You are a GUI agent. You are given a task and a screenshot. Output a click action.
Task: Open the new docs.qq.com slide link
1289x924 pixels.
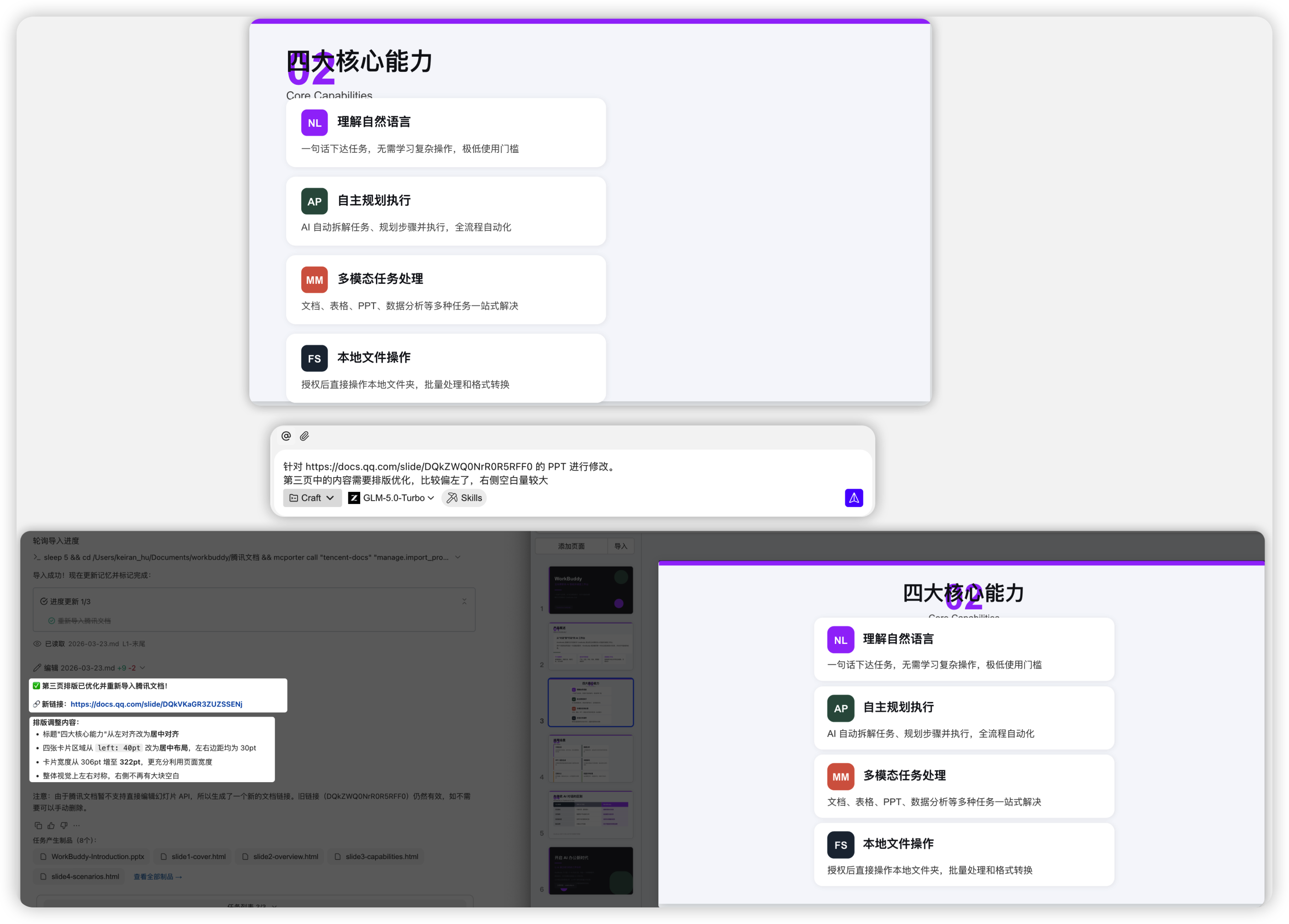(x=156, y=704)
